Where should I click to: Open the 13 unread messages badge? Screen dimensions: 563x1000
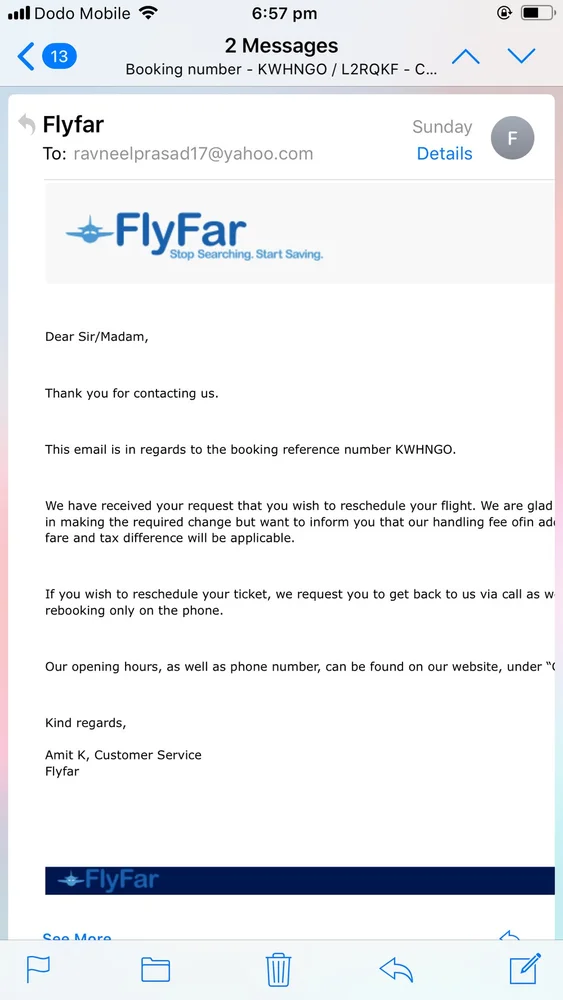point(59,57)
